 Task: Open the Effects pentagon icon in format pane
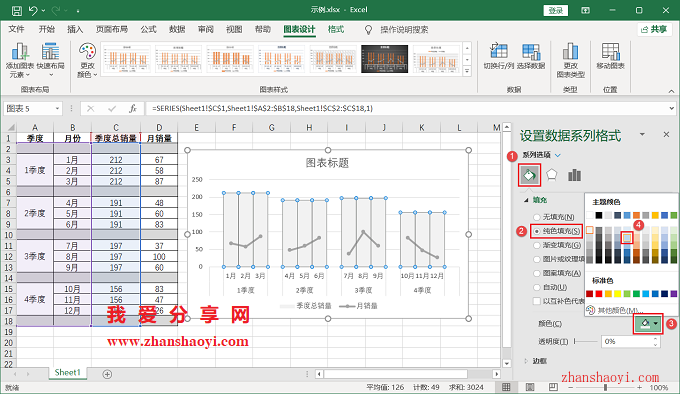point(552,175)
